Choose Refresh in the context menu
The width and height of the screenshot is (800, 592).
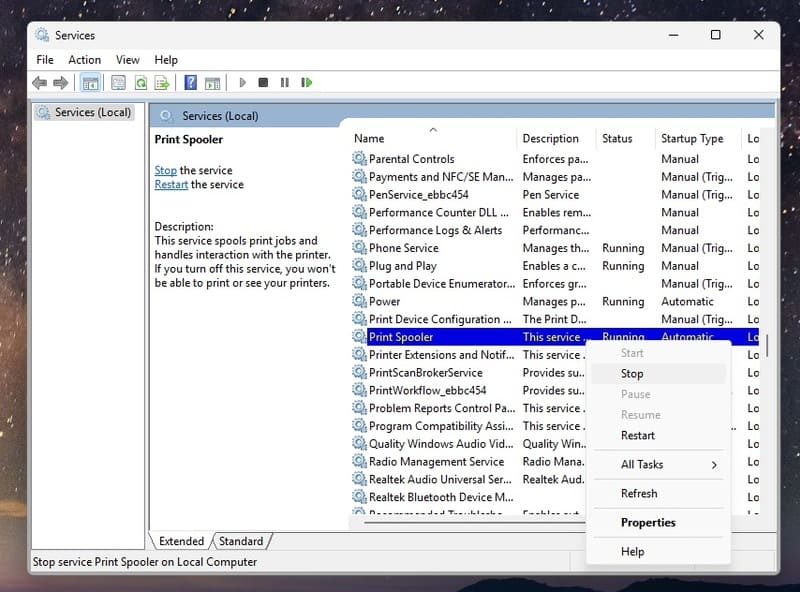pyautogui.click(x=658, y=494)
